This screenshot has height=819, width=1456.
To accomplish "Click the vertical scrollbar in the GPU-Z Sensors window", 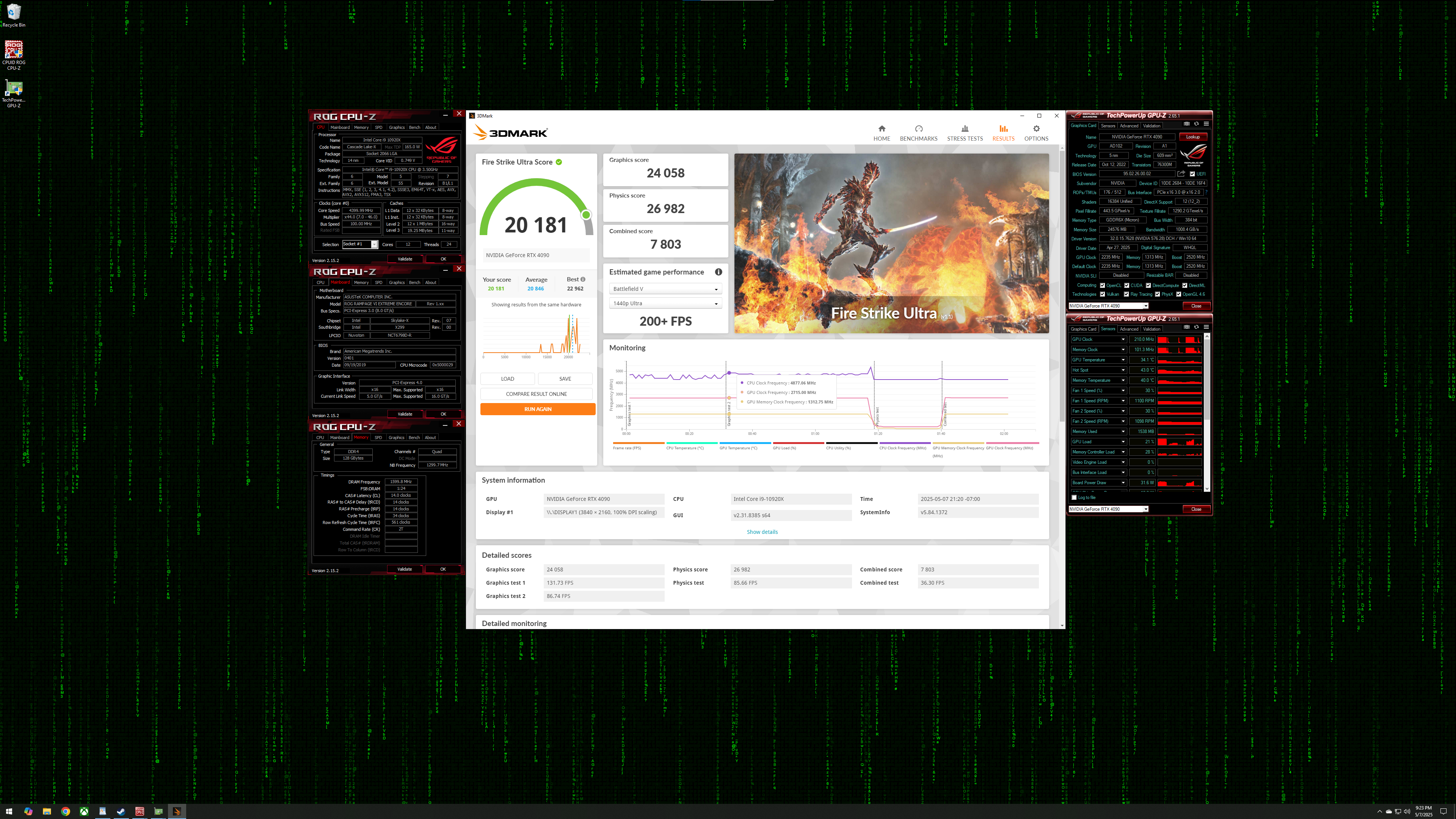I will [x=1207, y=413].
